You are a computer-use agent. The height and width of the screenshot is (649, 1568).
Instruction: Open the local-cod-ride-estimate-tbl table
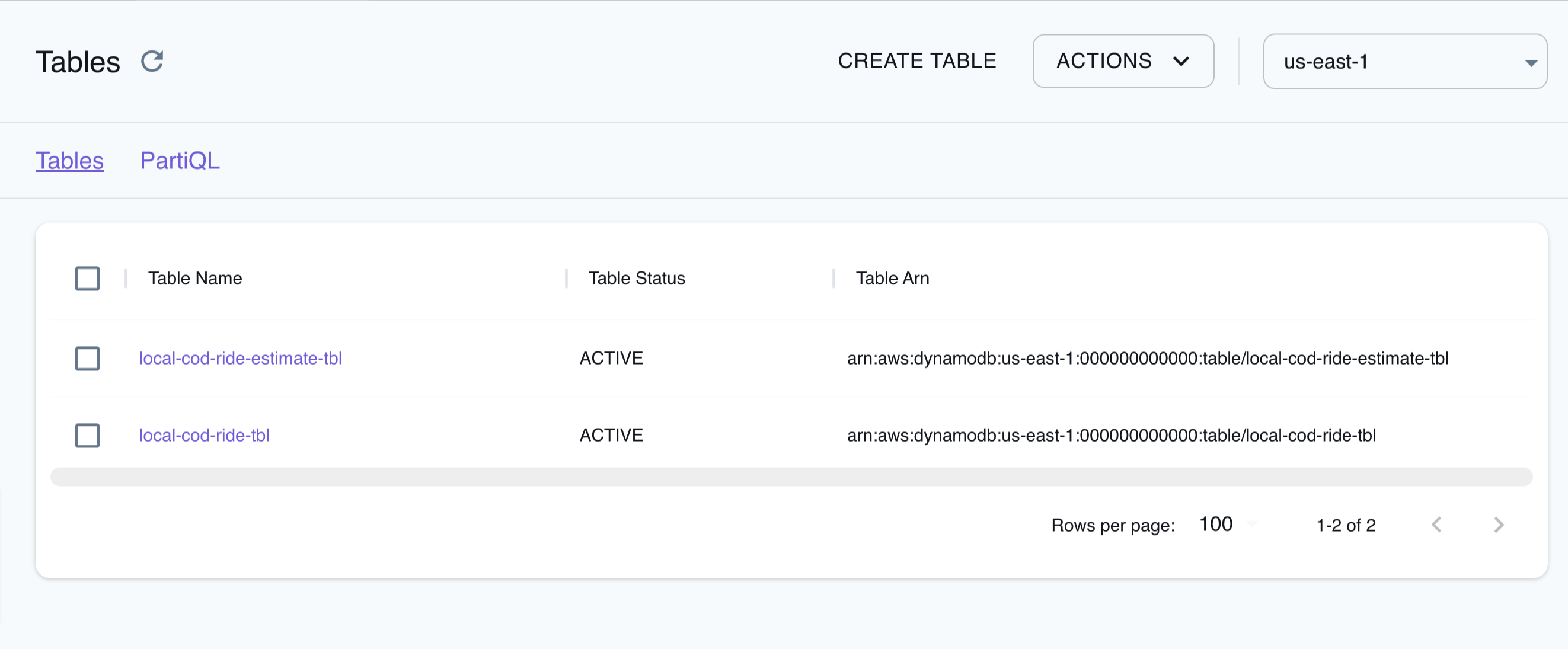pyautogui.click(x=241, y=359)
